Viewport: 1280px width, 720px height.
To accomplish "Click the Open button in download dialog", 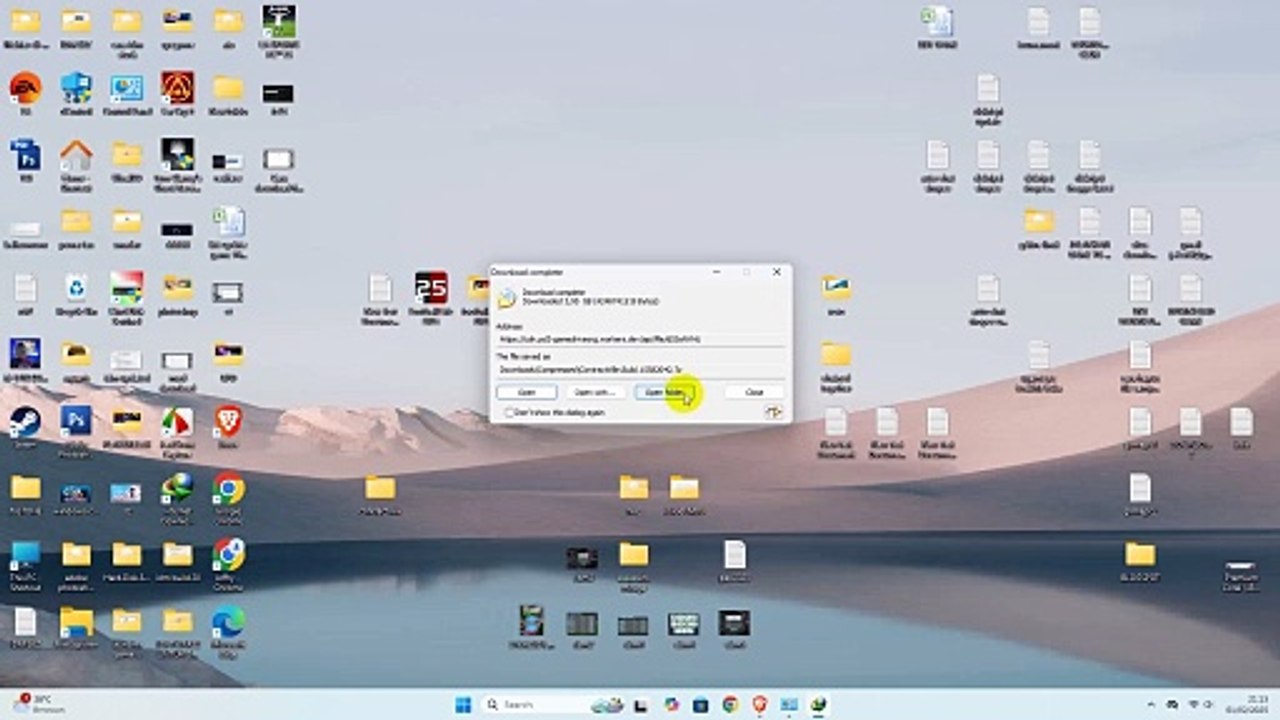I will [527, 392].
